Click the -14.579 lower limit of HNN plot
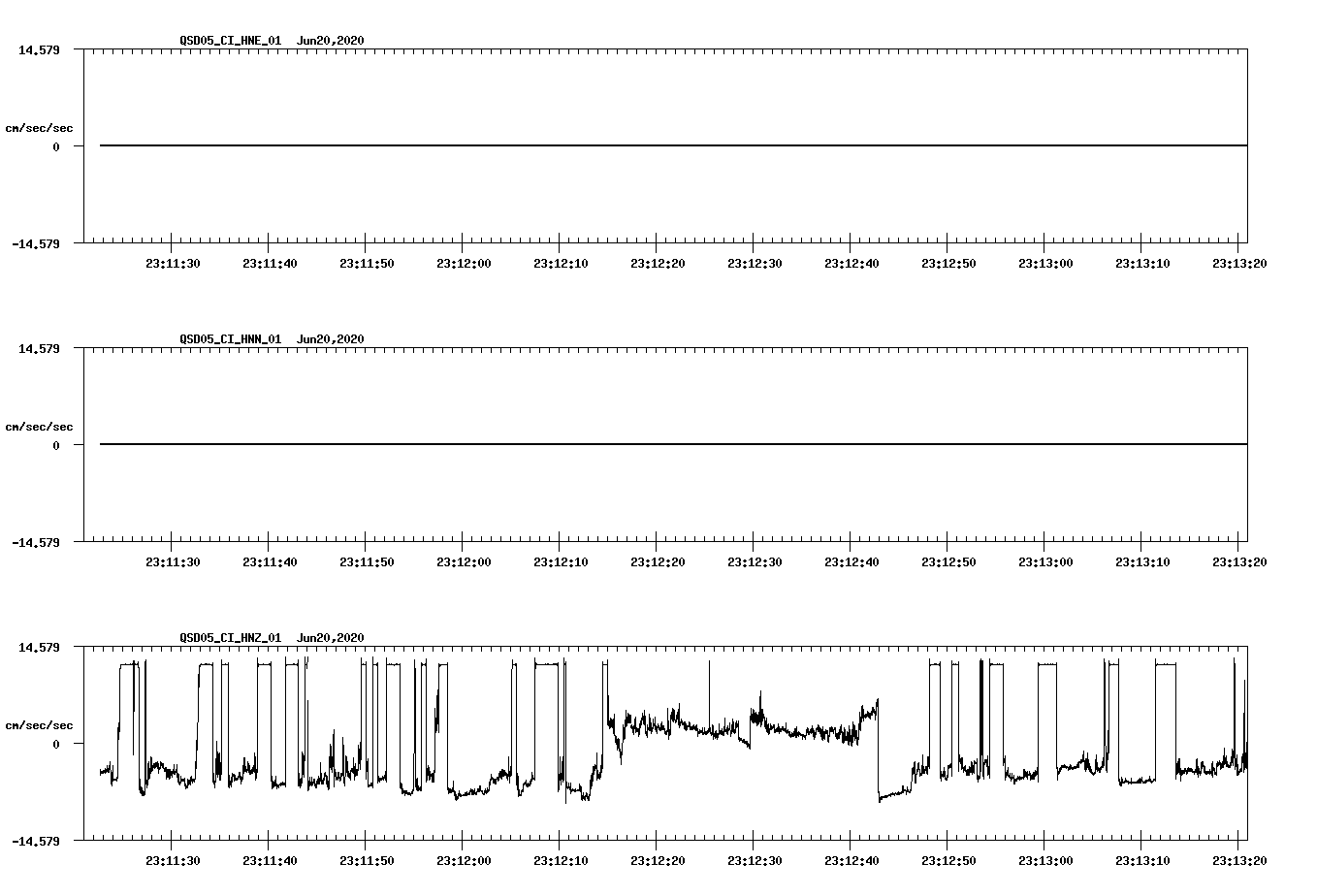The width and height of the screenshot is (1317, 896). coord(35,543)
